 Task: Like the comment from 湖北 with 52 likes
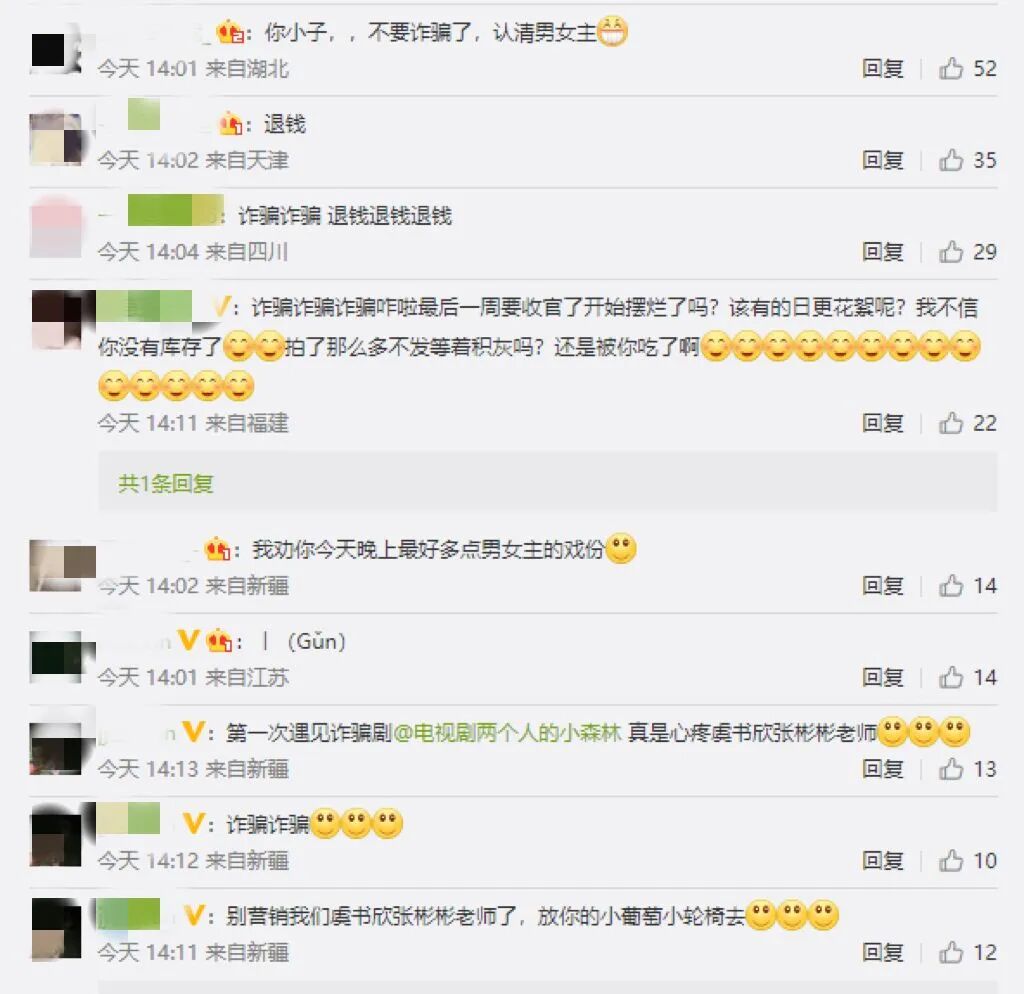967,69
